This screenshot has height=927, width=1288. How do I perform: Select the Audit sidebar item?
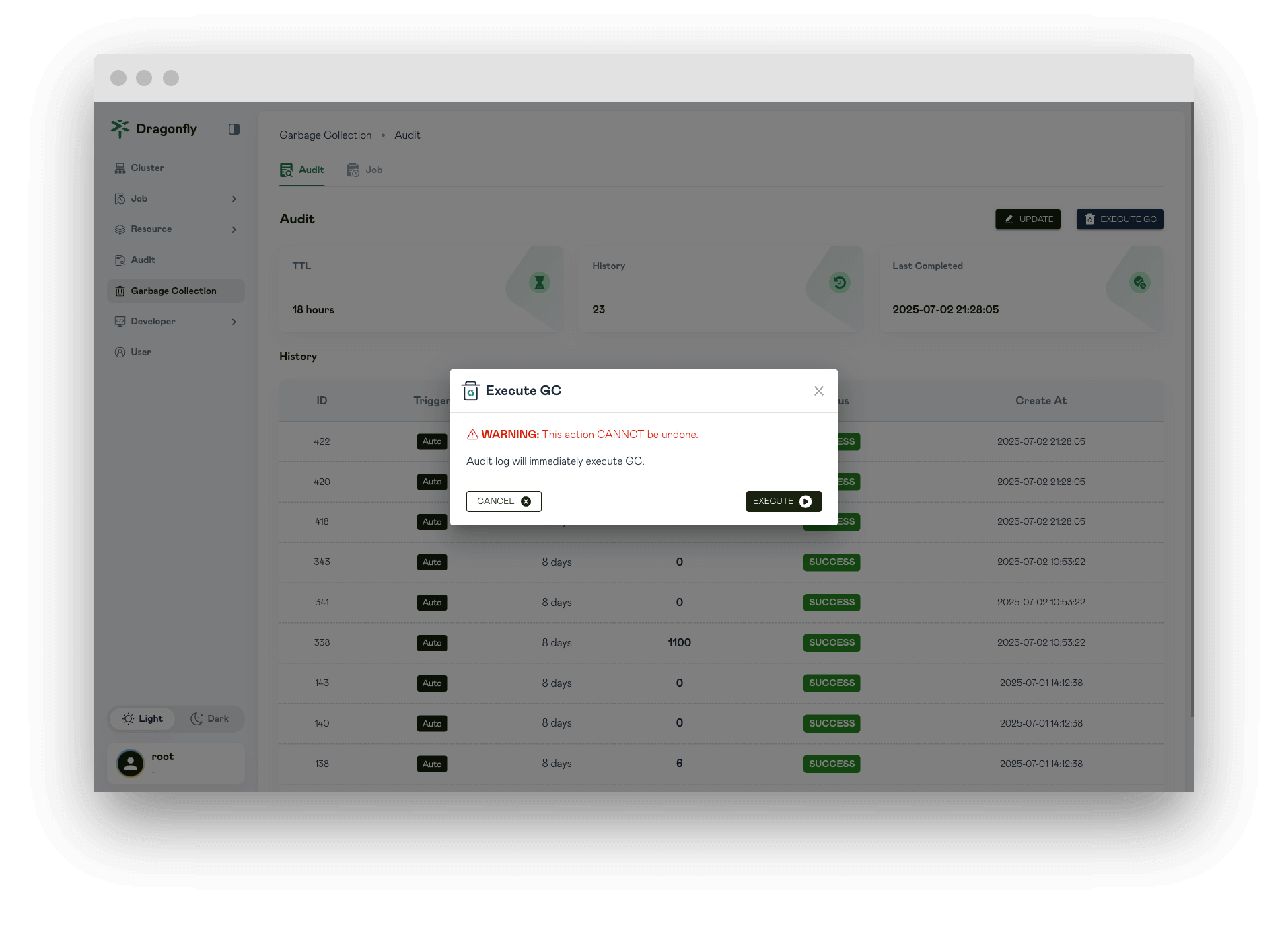click(x=141, y=260)
